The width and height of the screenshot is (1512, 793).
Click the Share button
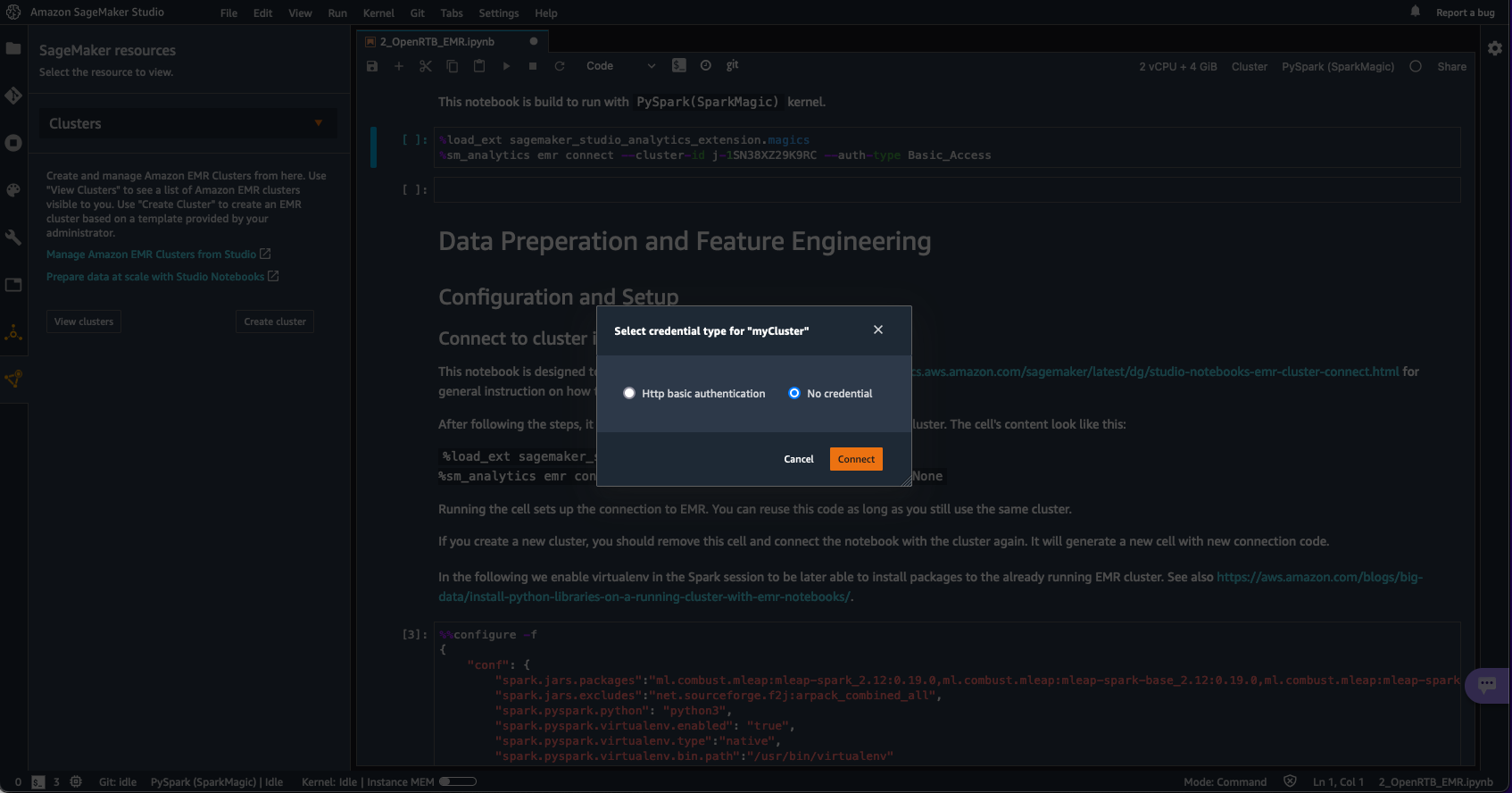1451,67
